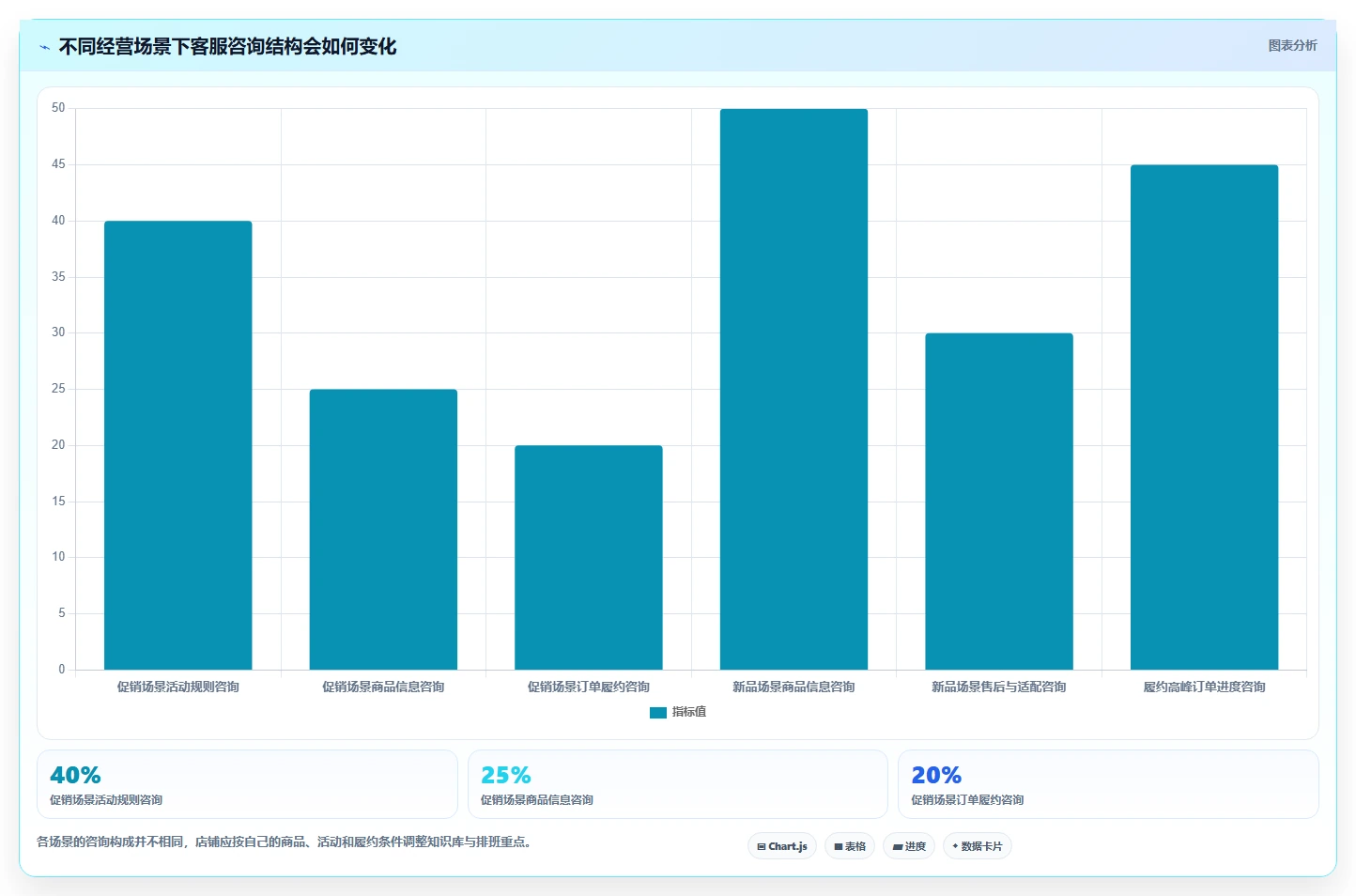Image resolution: width=1356 pixels, height=896 pixels.
Task: Click x-axis label 新品场景售后与适配咨询
Action: (999, 687)
